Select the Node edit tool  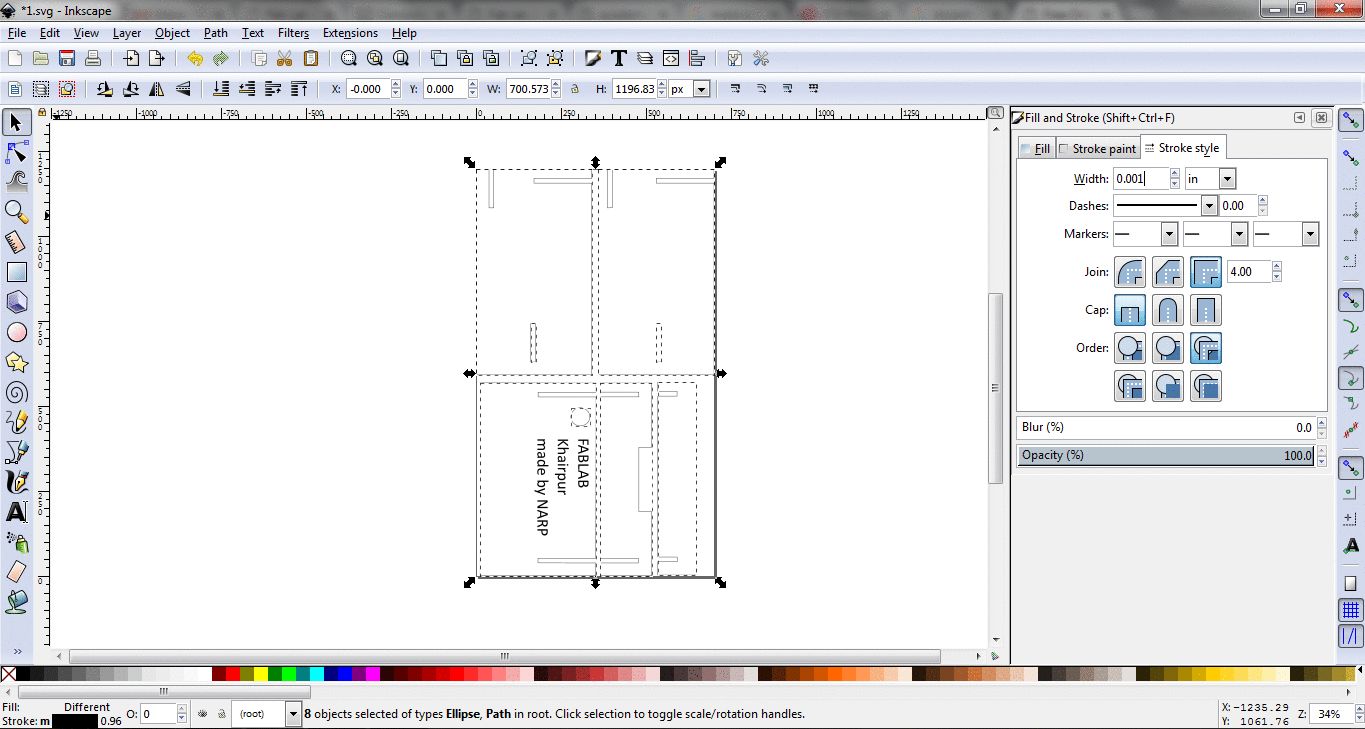pyautogui.click(x=16, y=152)
